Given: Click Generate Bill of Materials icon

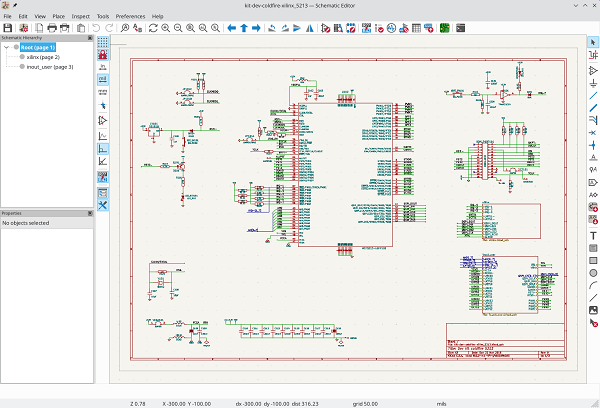Looking at the screenshot, I should click(x=429, y=28).
